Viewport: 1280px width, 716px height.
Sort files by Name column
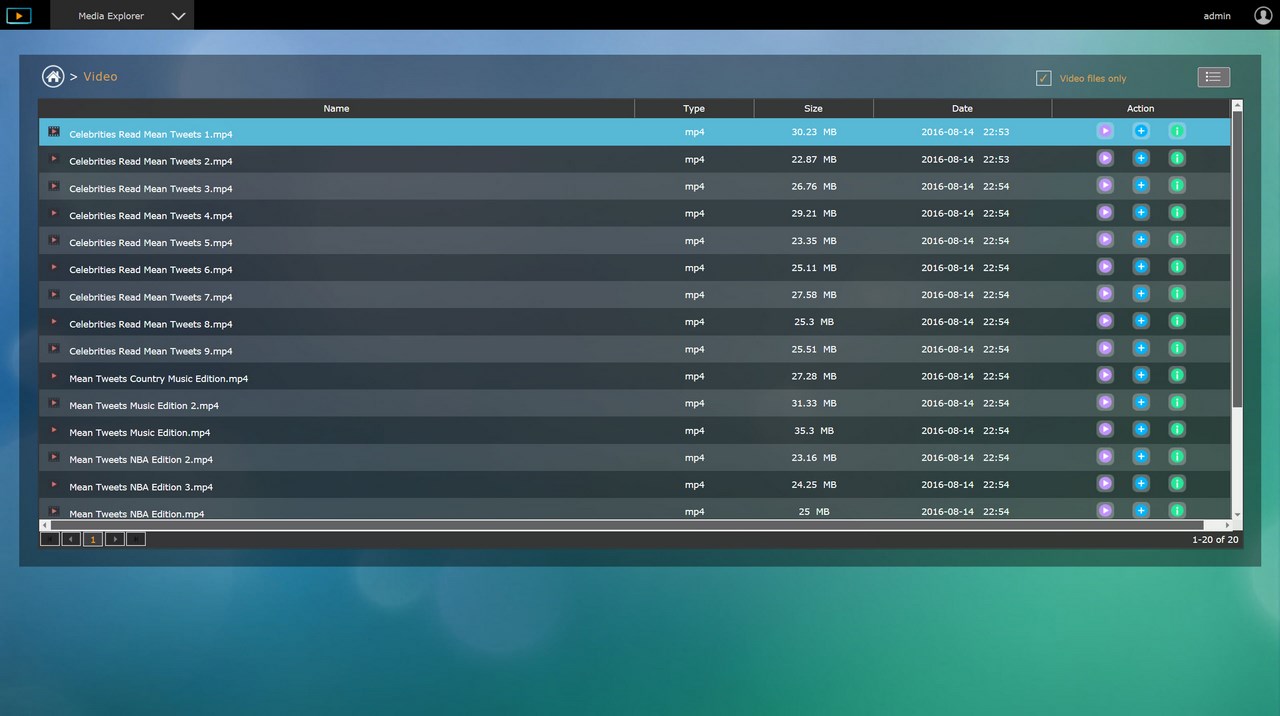[x=336, y=108]
